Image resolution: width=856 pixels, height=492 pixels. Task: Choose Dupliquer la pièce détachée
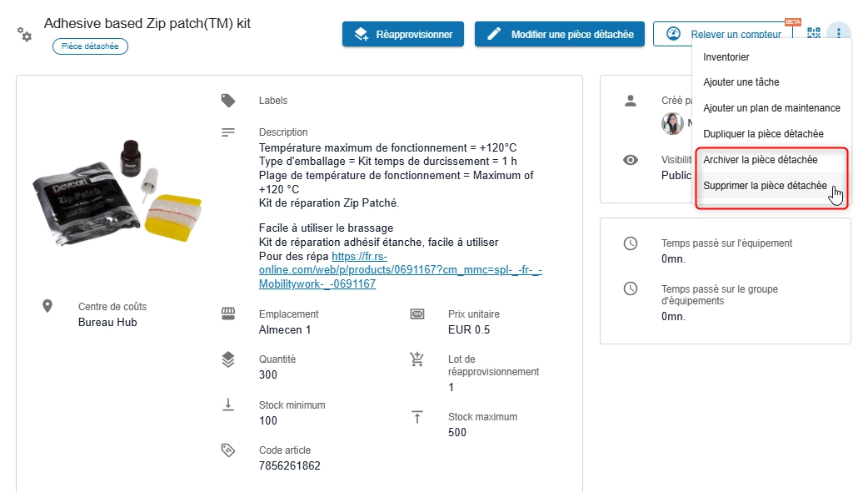click(763, 133)
